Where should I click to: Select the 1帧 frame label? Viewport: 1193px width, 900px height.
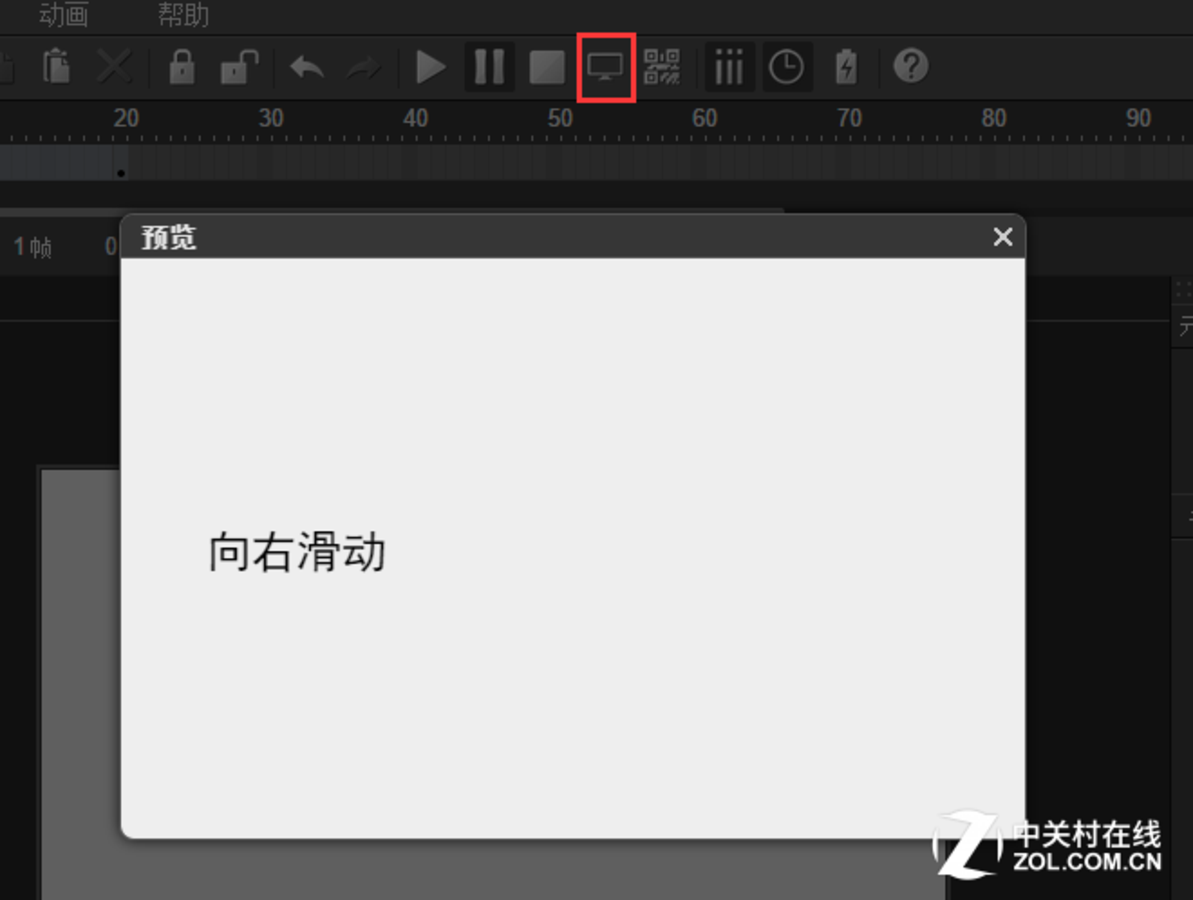33,246
